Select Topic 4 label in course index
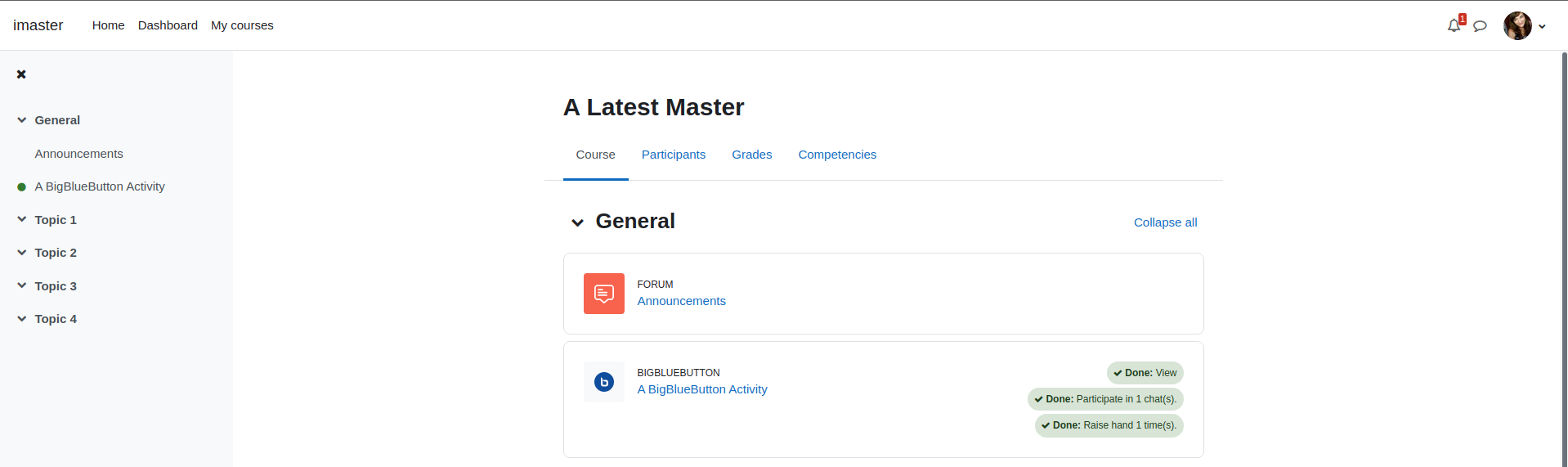Image resolution: width=1568 pixels, height=467 pixels. [56, 319]
